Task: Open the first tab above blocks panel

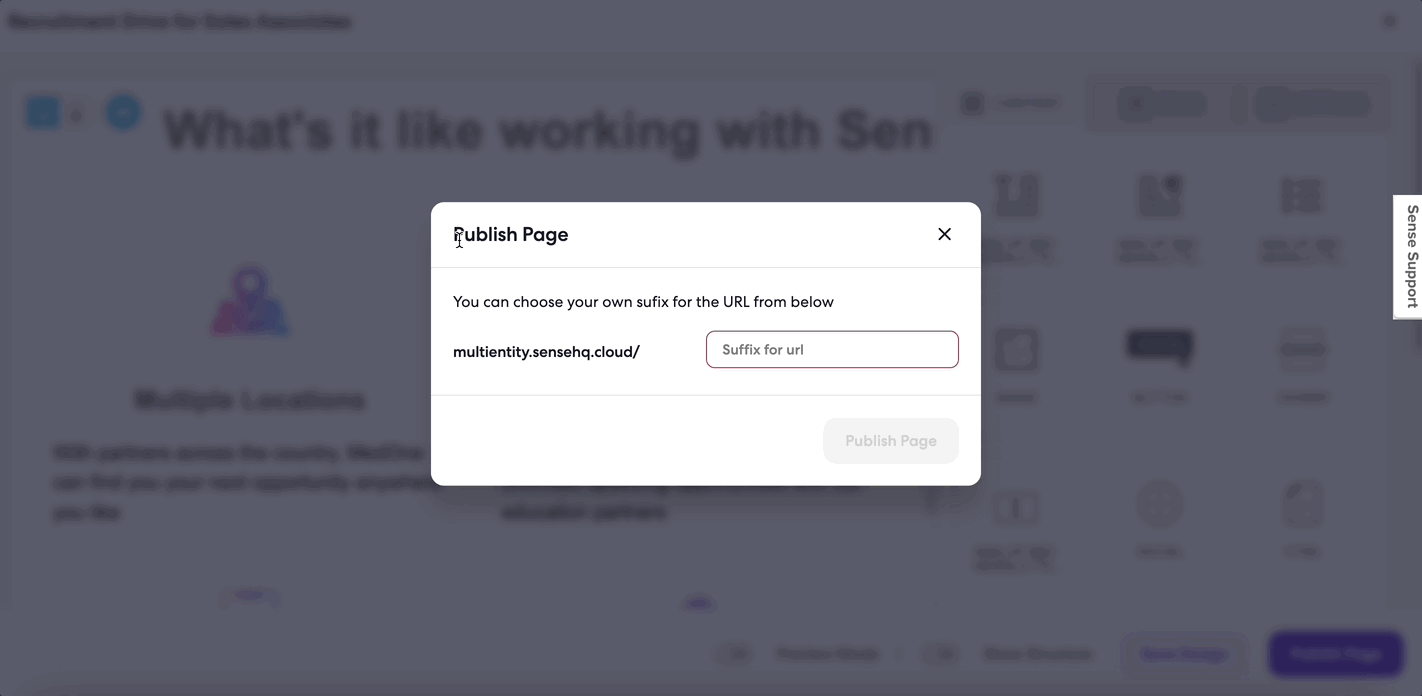Action: pyautogui.click(x=1162, y=103)
